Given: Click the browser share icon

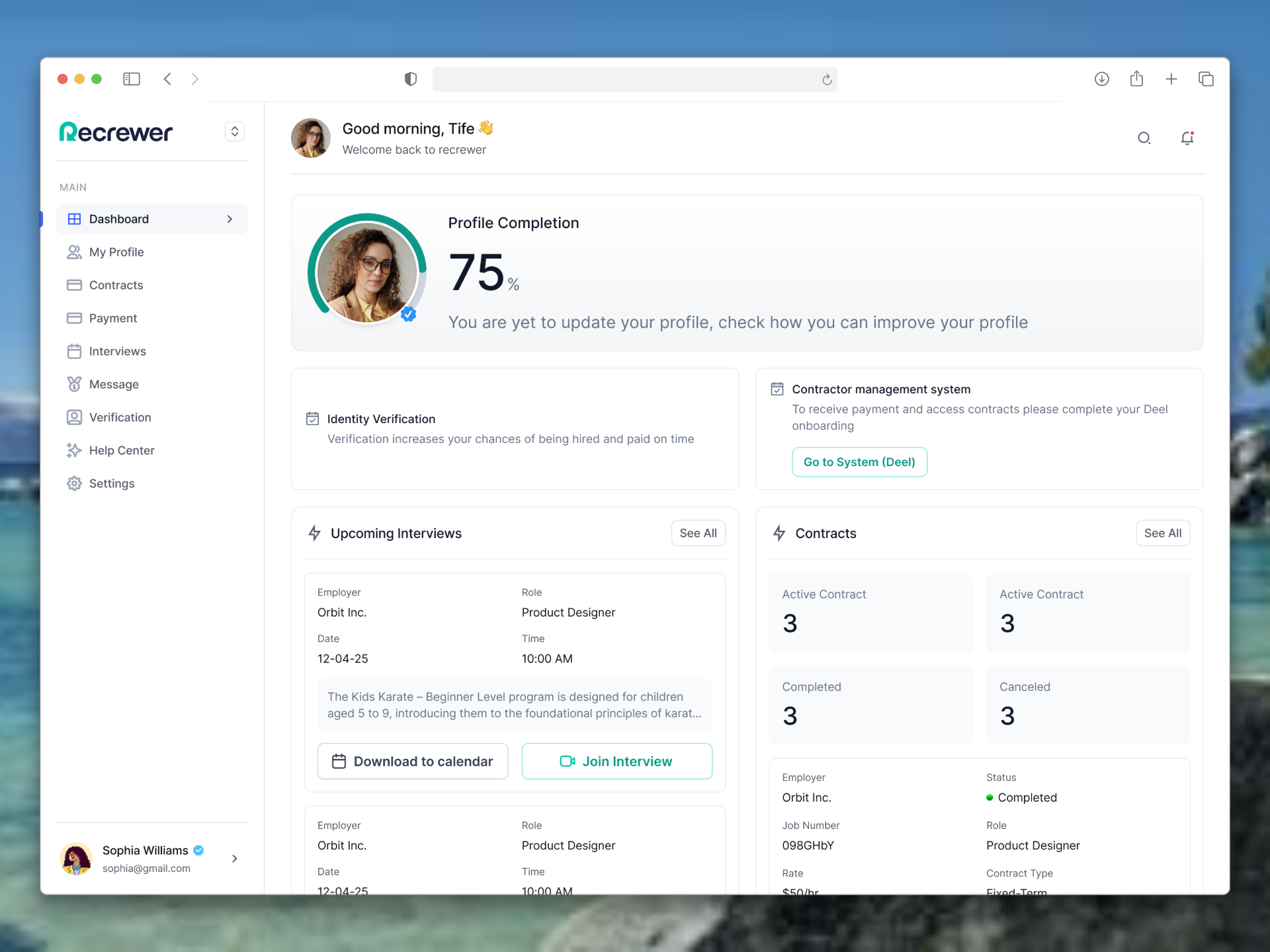Looking at the screenshot, I should [x=1136, y=79].
